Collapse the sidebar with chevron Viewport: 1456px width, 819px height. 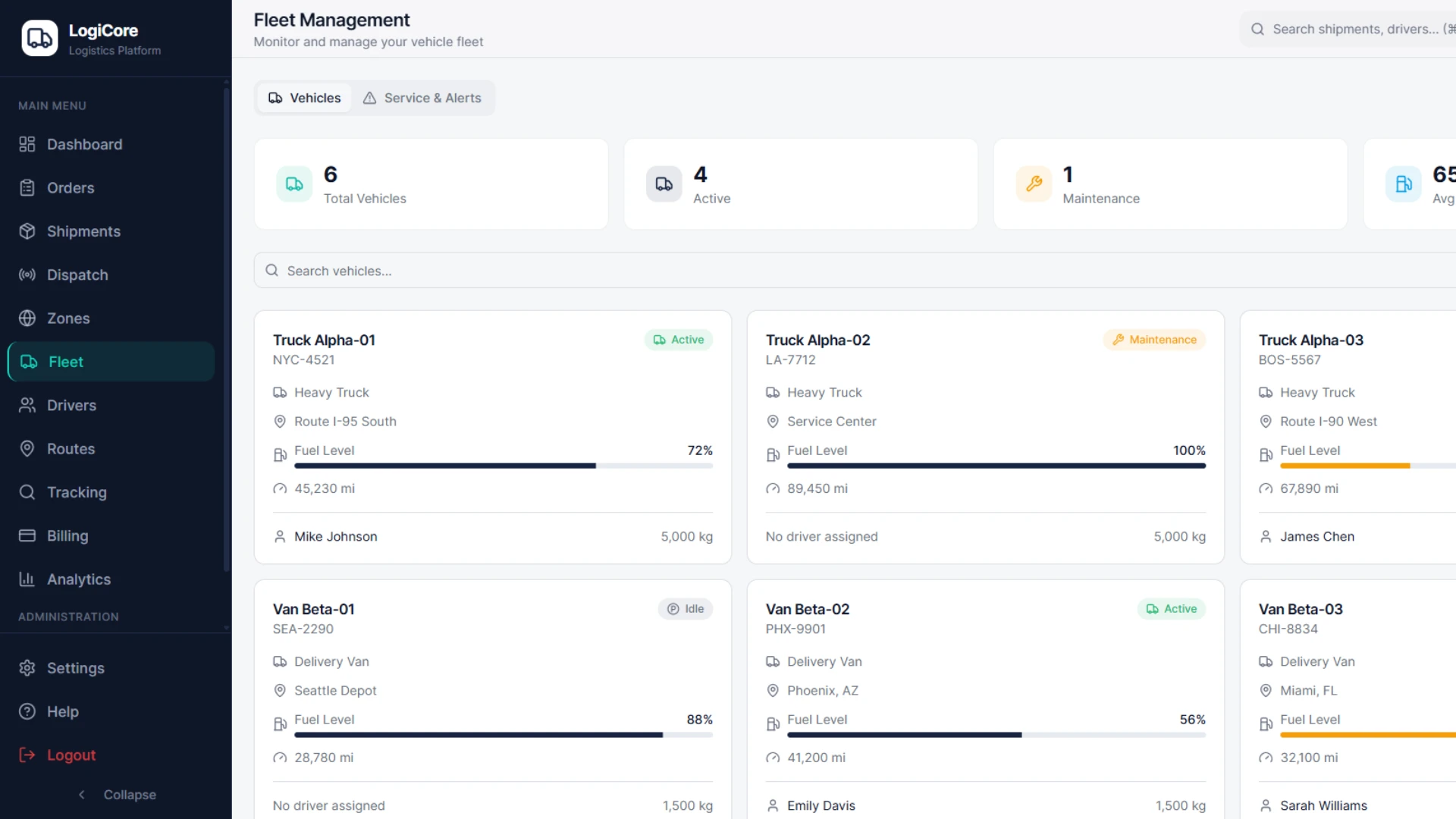82,795
